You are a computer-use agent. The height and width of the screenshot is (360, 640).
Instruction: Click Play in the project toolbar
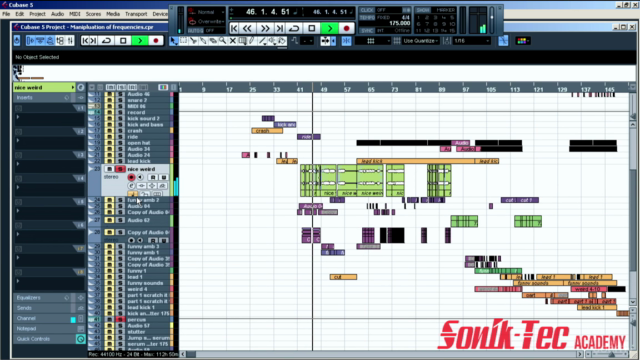(x=140, y=40)
